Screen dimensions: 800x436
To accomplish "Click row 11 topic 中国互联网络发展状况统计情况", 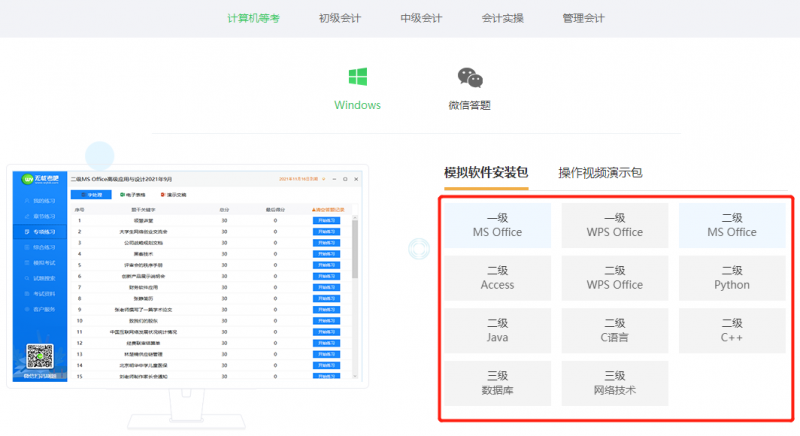I will point(143,332).
